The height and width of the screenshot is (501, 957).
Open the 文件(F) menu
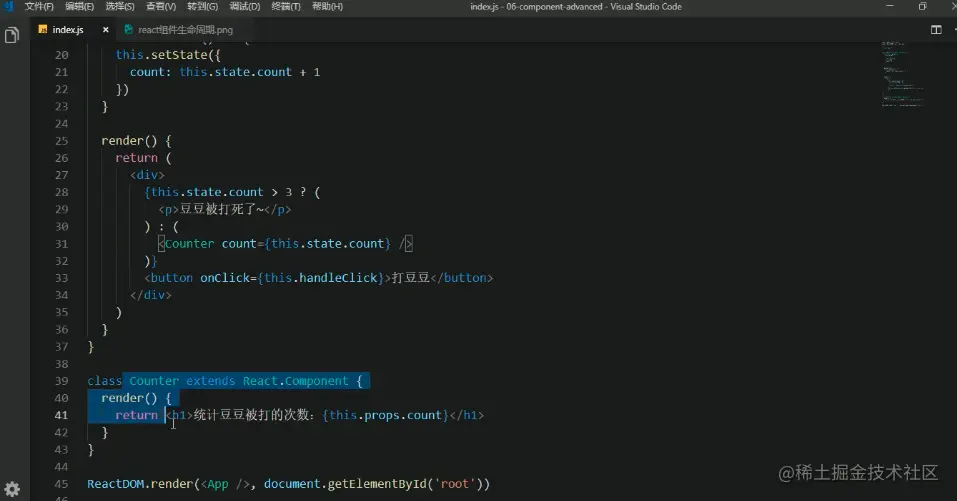pos(39,6)
